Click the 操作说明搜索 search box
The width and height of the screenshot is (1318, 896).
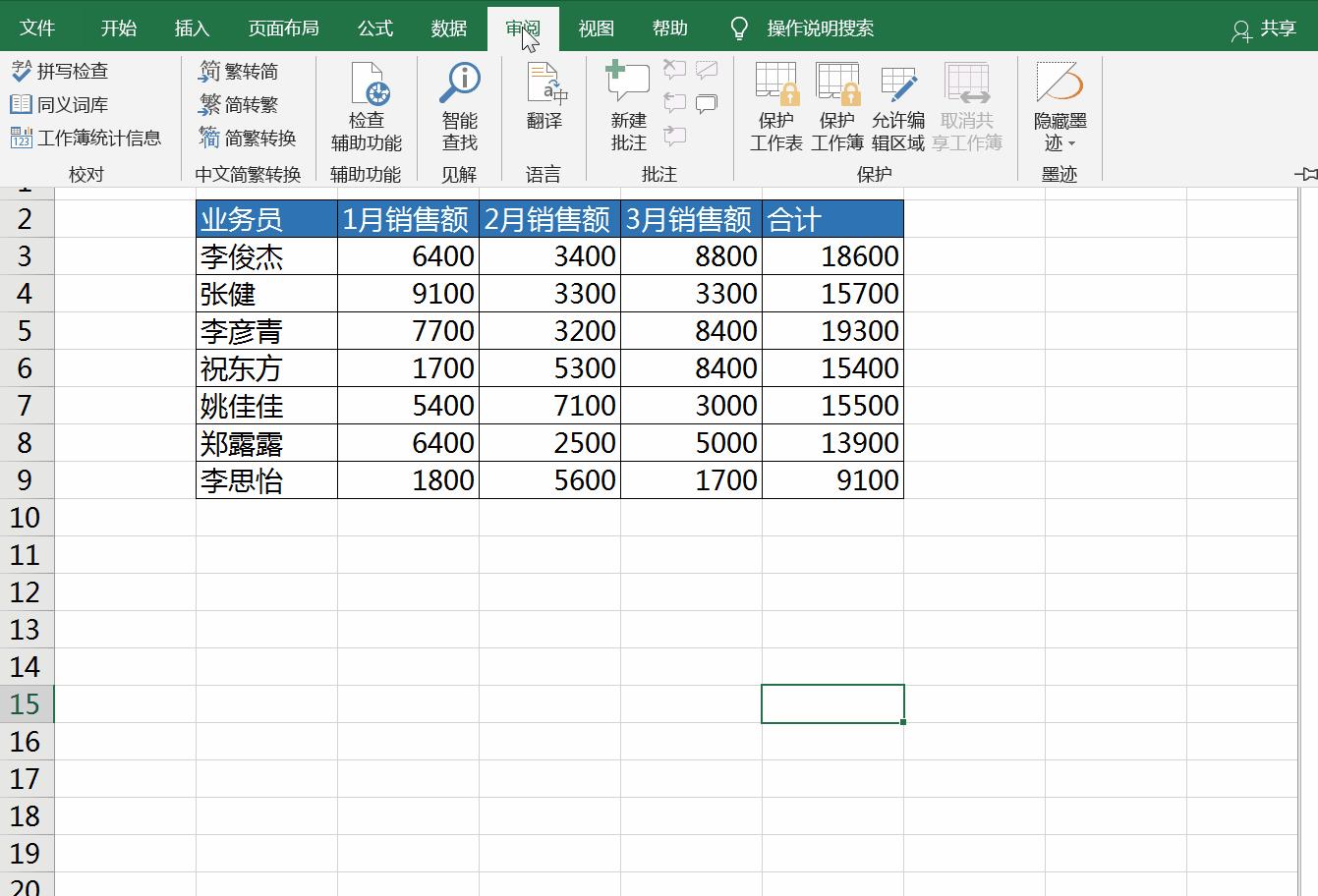click(x=819, y=28)
